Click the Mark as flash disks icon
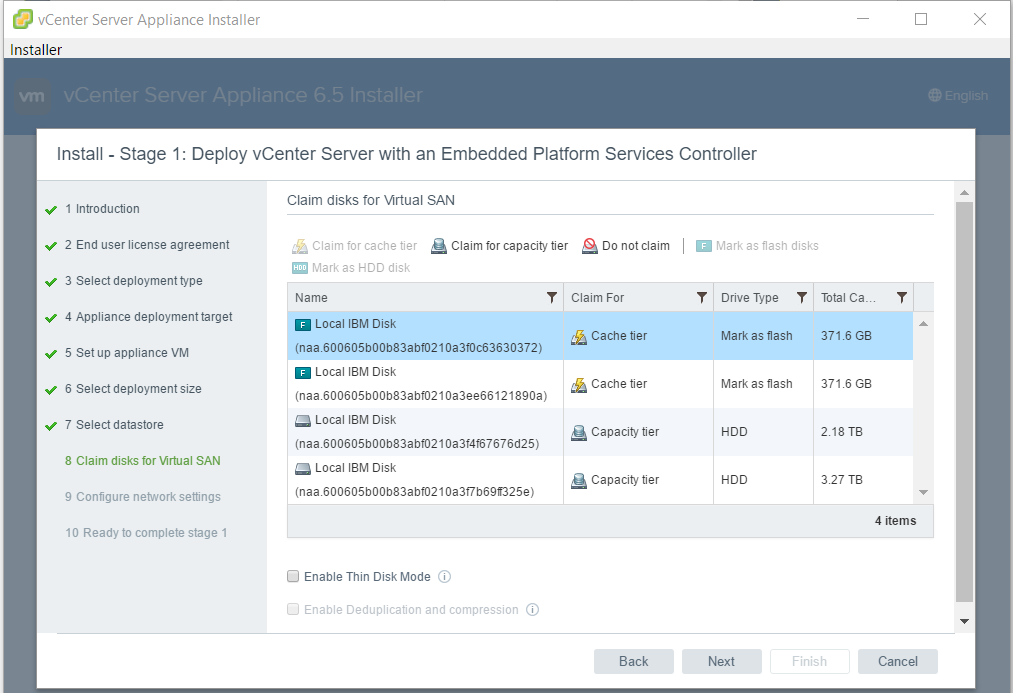1013x693 pixels. pyautogui.click(x=704, y=246)
